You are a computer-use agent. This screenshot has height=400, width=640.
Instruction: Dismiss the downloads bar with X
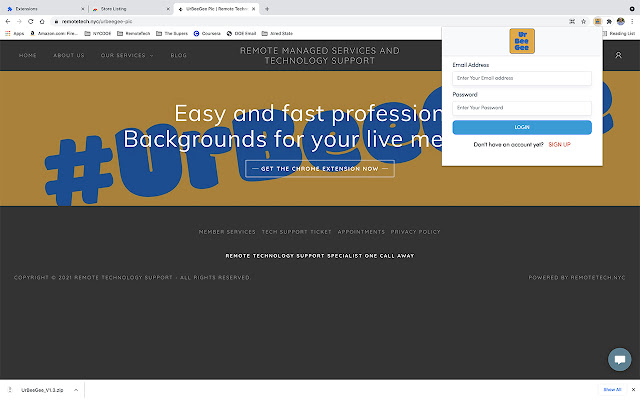(x=633, y=390)
